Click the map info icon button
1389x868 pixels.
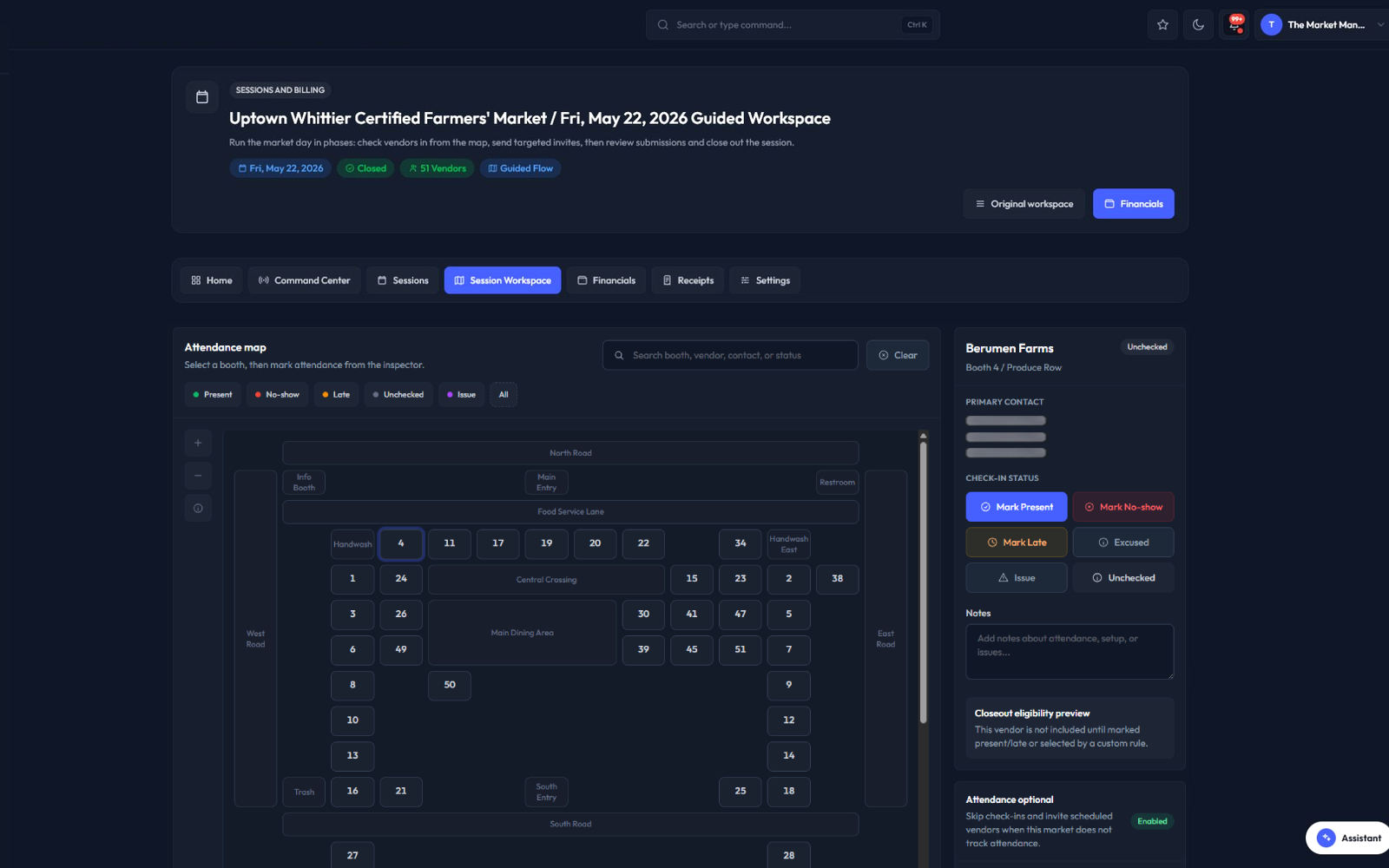[198, 509]
